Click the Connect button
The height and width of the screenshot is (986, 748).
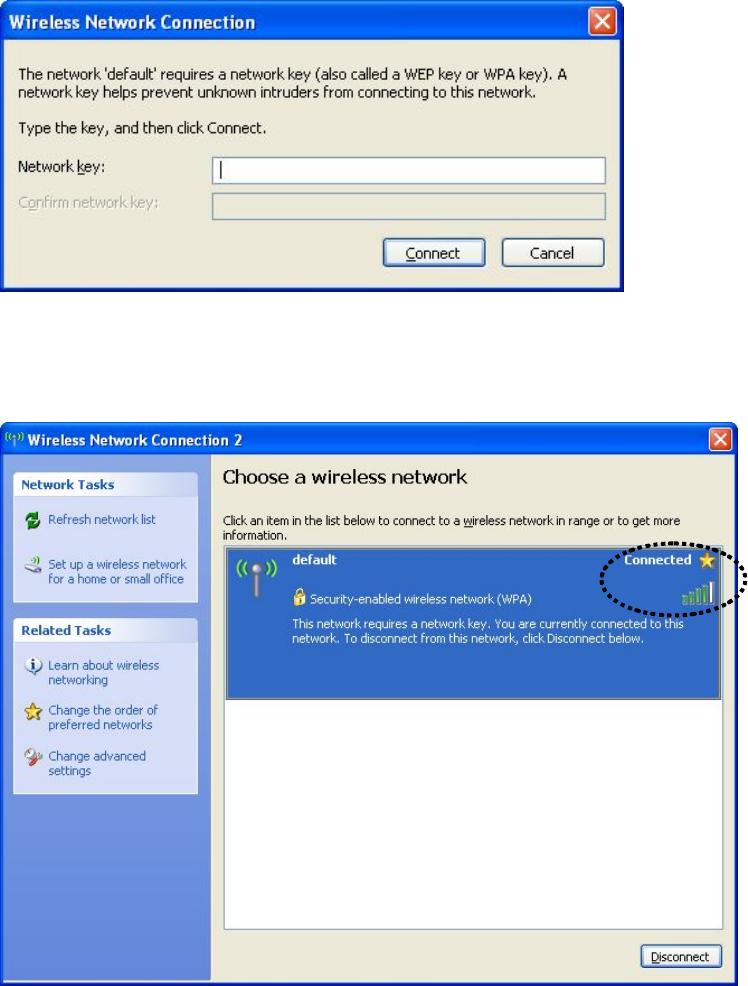(434, 253)
